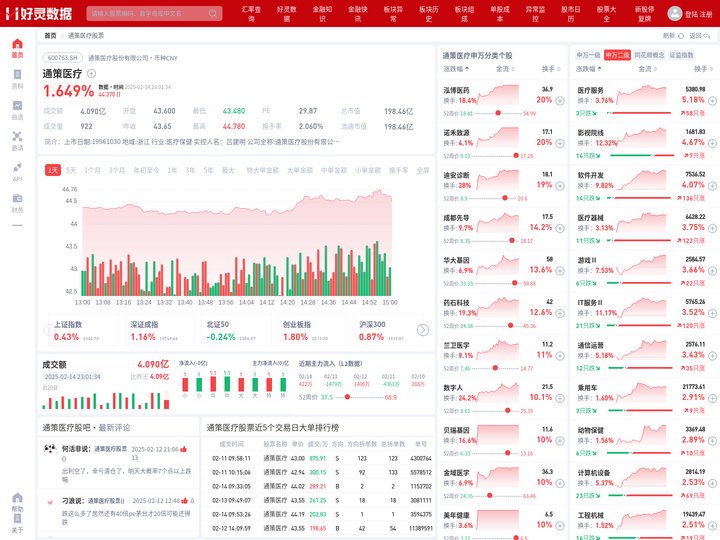Click the next arrow beside index cards
The height and width of the screenshot is (540, 720).
coord(422,330)
